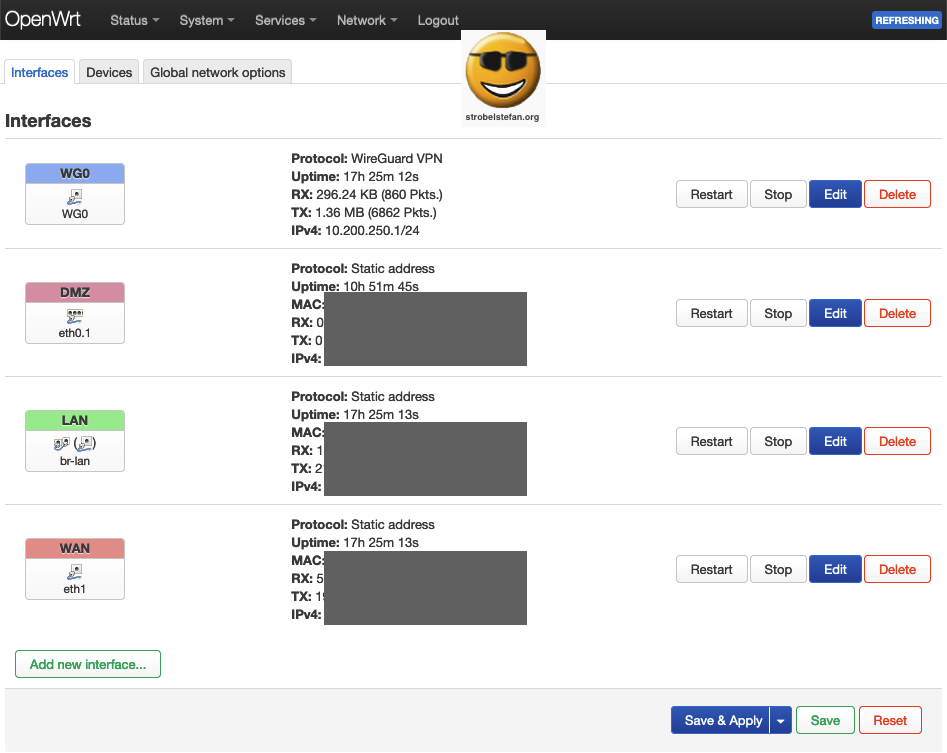
Task: Click the WAN eth1 ethernet icon
Action: (75, 572)
